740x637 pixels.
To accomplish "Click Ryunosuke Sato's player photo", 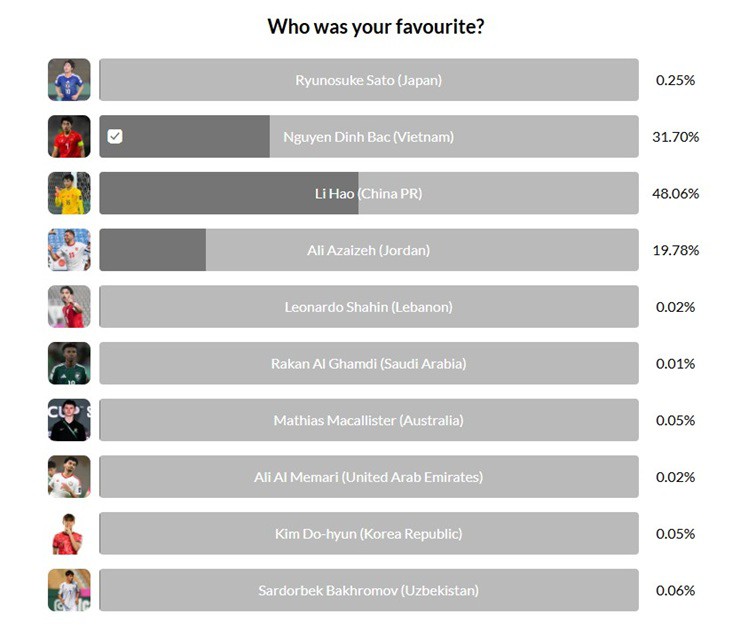I will pos(69,80).
